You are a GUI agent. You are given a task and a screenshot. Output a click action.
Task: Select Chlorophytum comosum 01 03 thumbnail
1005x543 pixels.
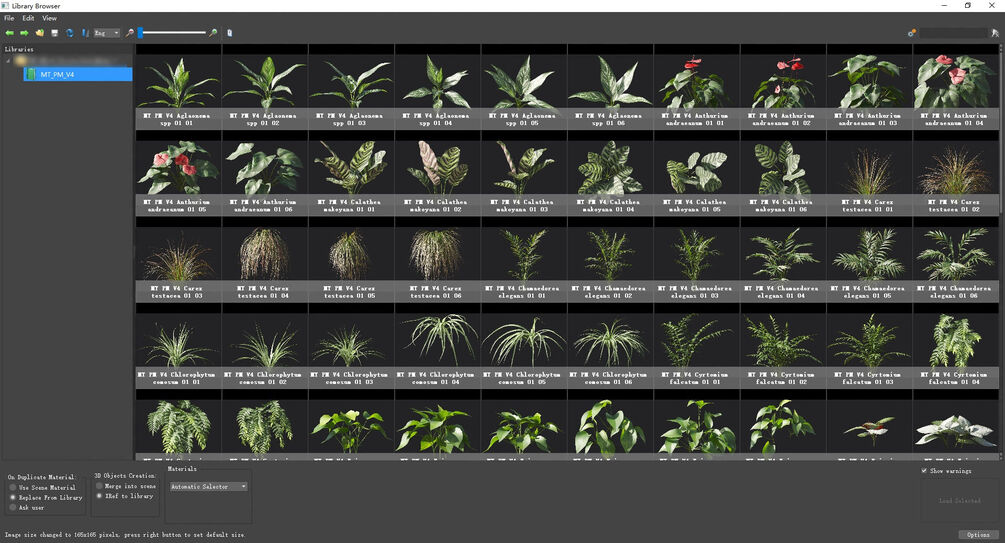click(x=351, y=346)
